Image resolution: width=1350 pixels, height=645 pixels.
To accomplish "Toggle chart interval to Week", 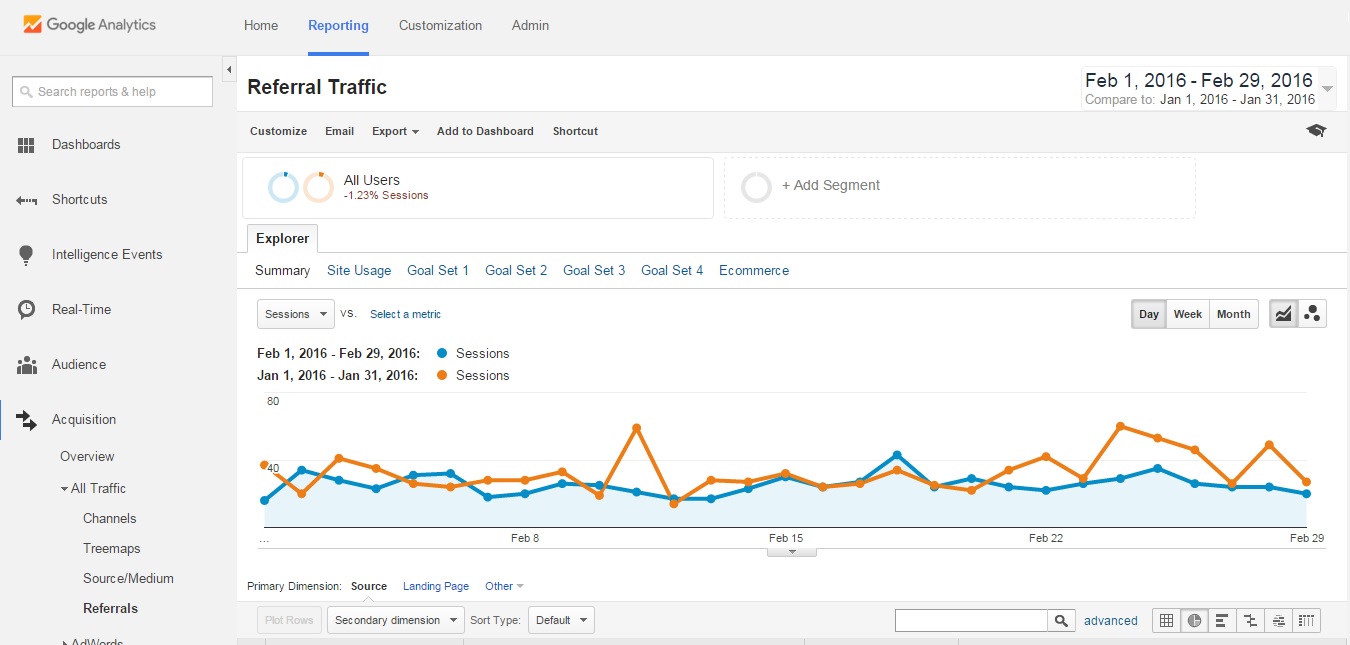I will 1187,314.
